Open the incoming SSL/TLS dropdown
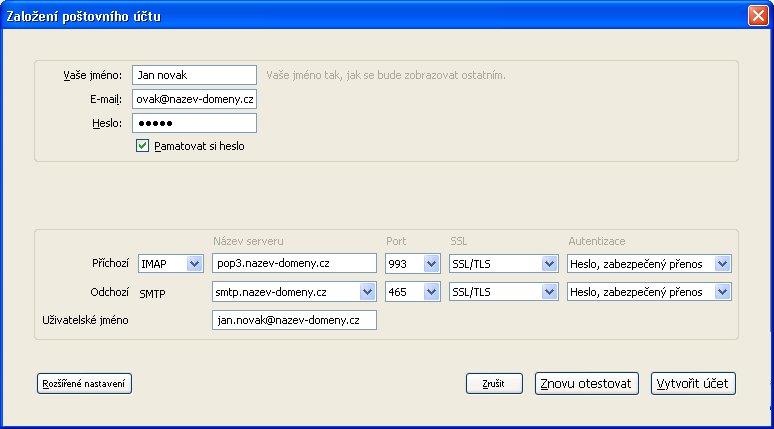Viewport: 774px width, 429px height. [548, 264]
